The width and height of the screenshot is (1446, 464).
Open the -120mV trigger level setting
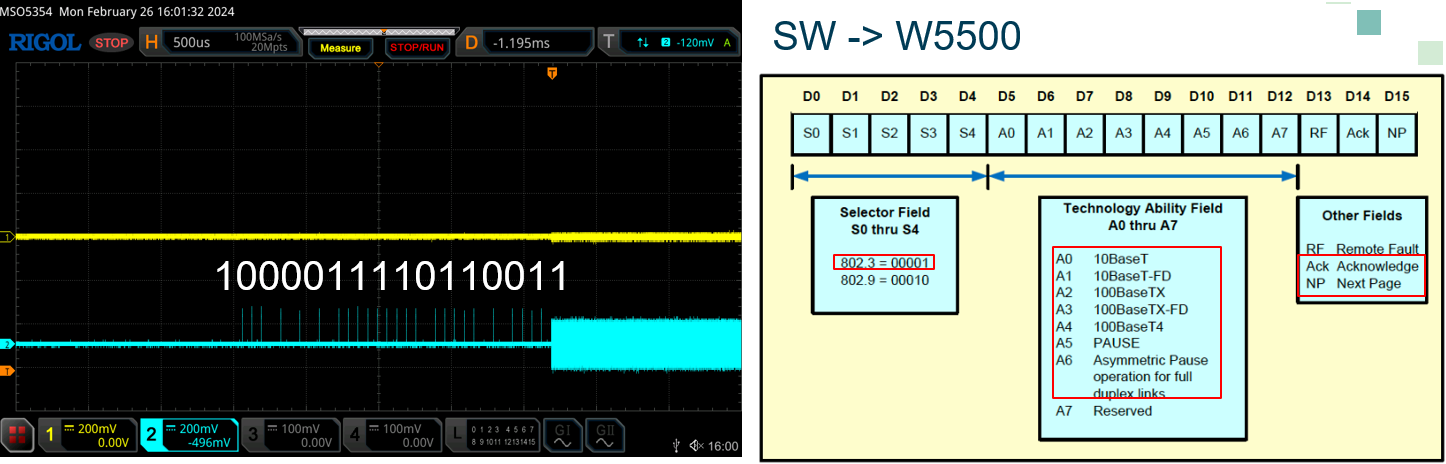coord(696,43)
